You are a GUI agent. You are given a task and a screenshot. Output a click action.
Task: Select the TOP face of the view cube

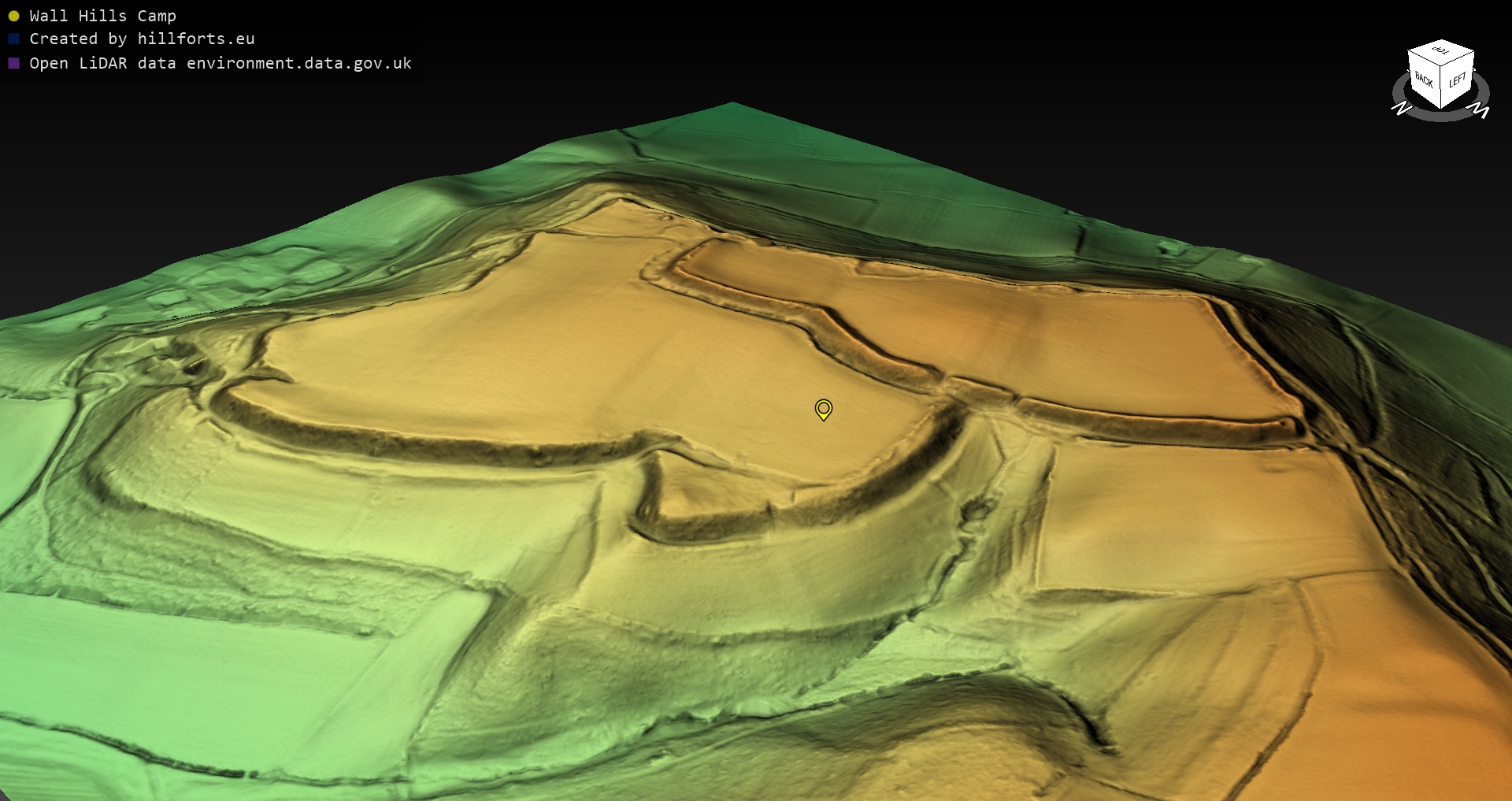pos(1441,51)
